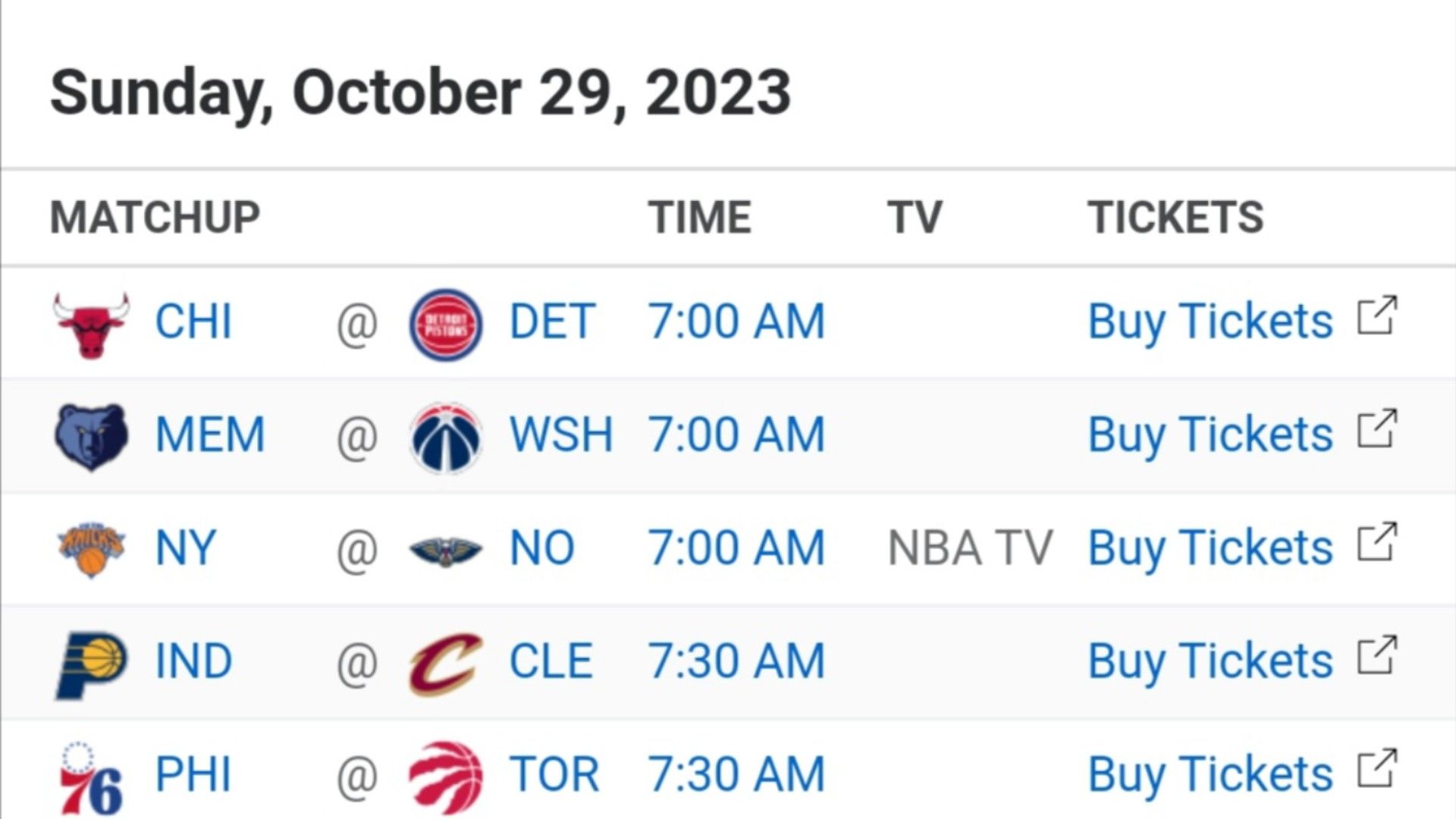Image resolution: width=1456 pixels, height=819 pixels.
Task: Click the Philadelphia 76ers logo
Action: point(91,778)
